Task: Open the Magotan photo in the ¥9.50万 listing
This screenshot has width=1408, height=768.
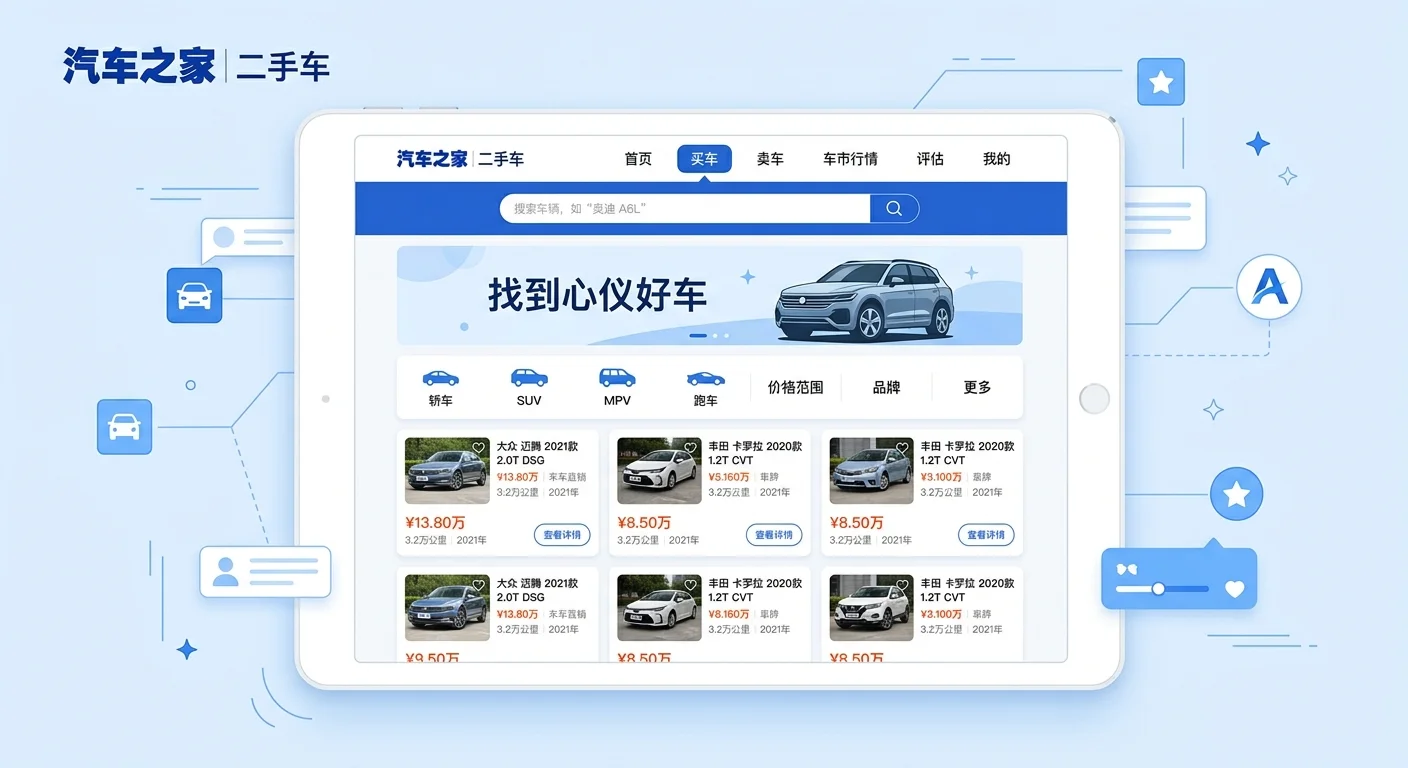Action: pos(447,608)
